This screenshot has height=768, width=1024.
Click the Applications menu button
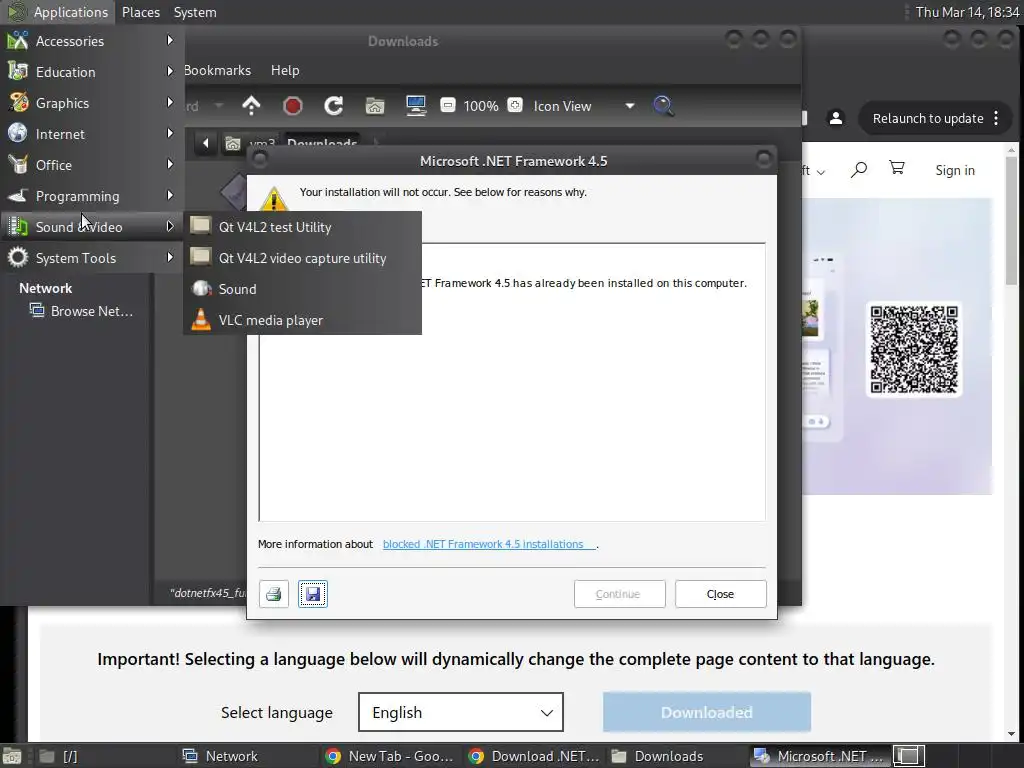click(x=57, y=12)
